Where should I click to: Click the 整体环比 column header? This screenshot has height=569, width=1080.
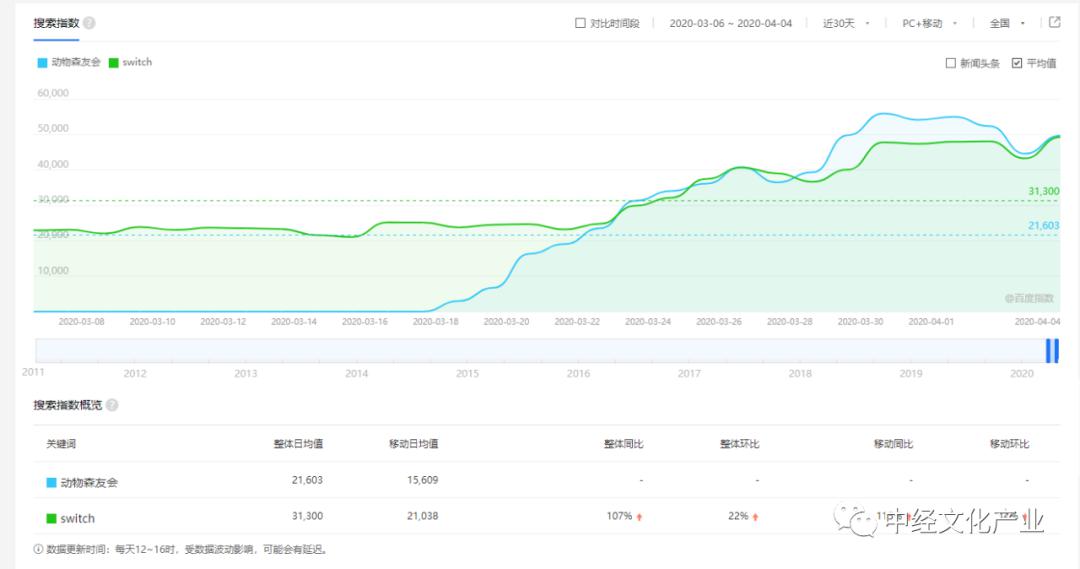coord(740,444)
